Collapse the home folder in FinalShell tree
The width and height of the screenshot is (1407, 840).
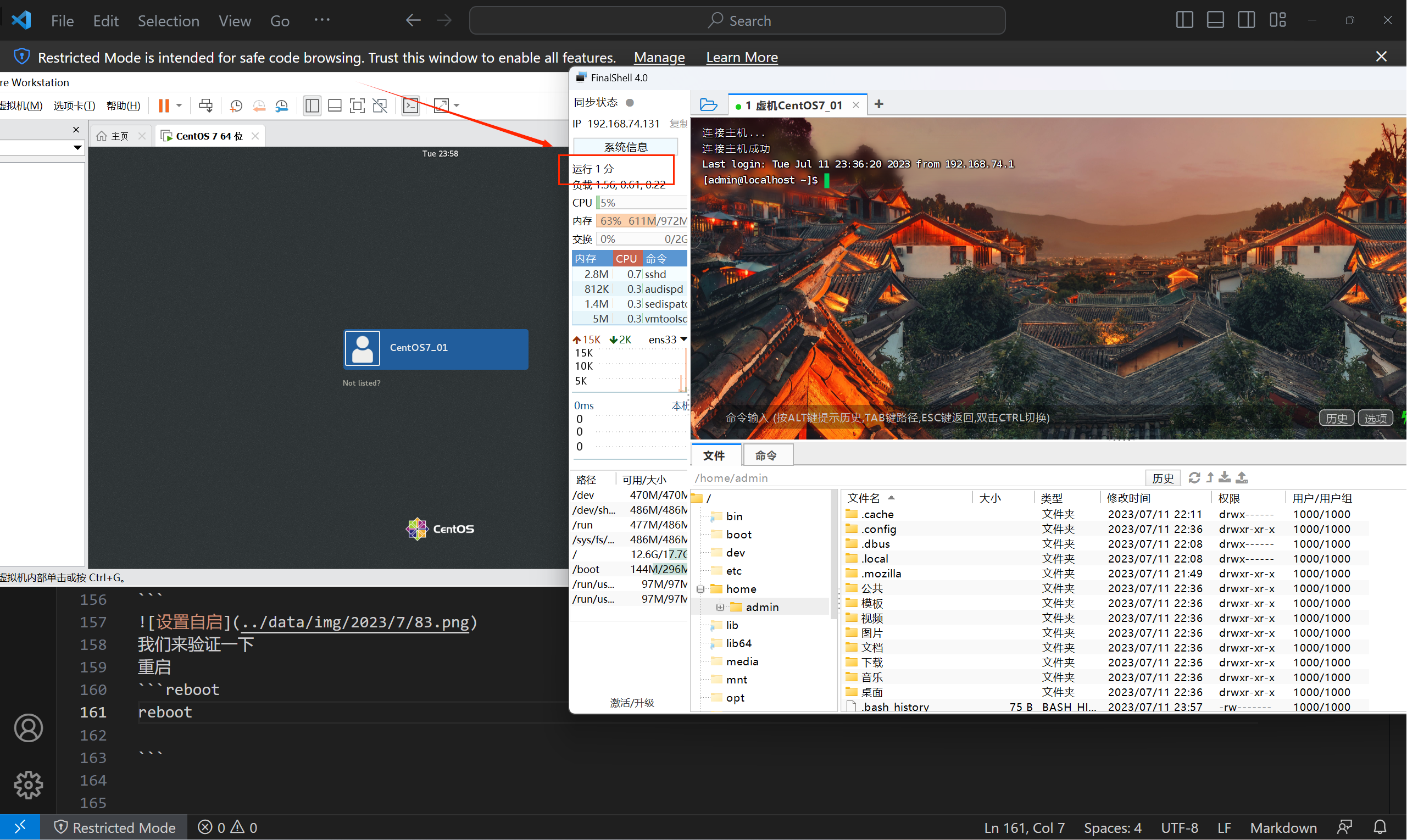coord(700,589)
